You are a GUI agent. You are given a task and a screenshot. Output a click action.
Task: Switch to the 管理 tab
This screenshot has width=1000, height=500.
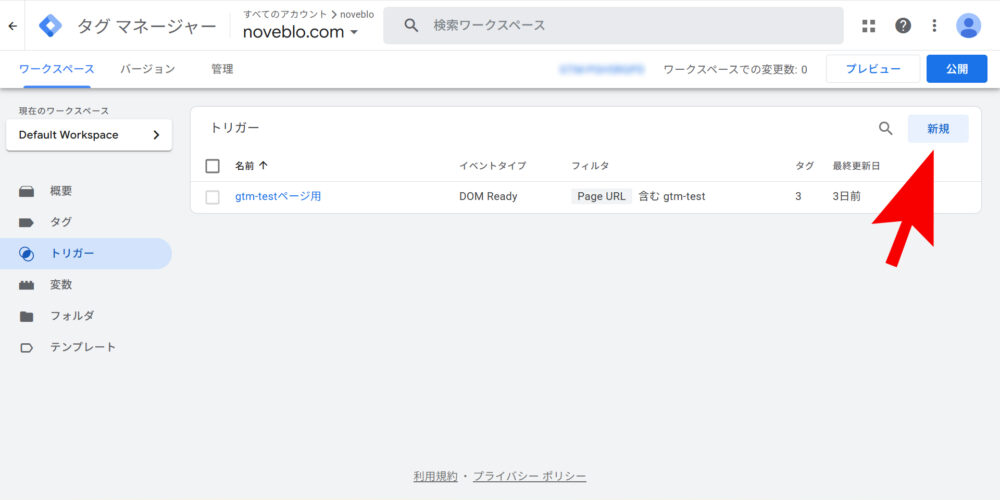click(222, 69)
